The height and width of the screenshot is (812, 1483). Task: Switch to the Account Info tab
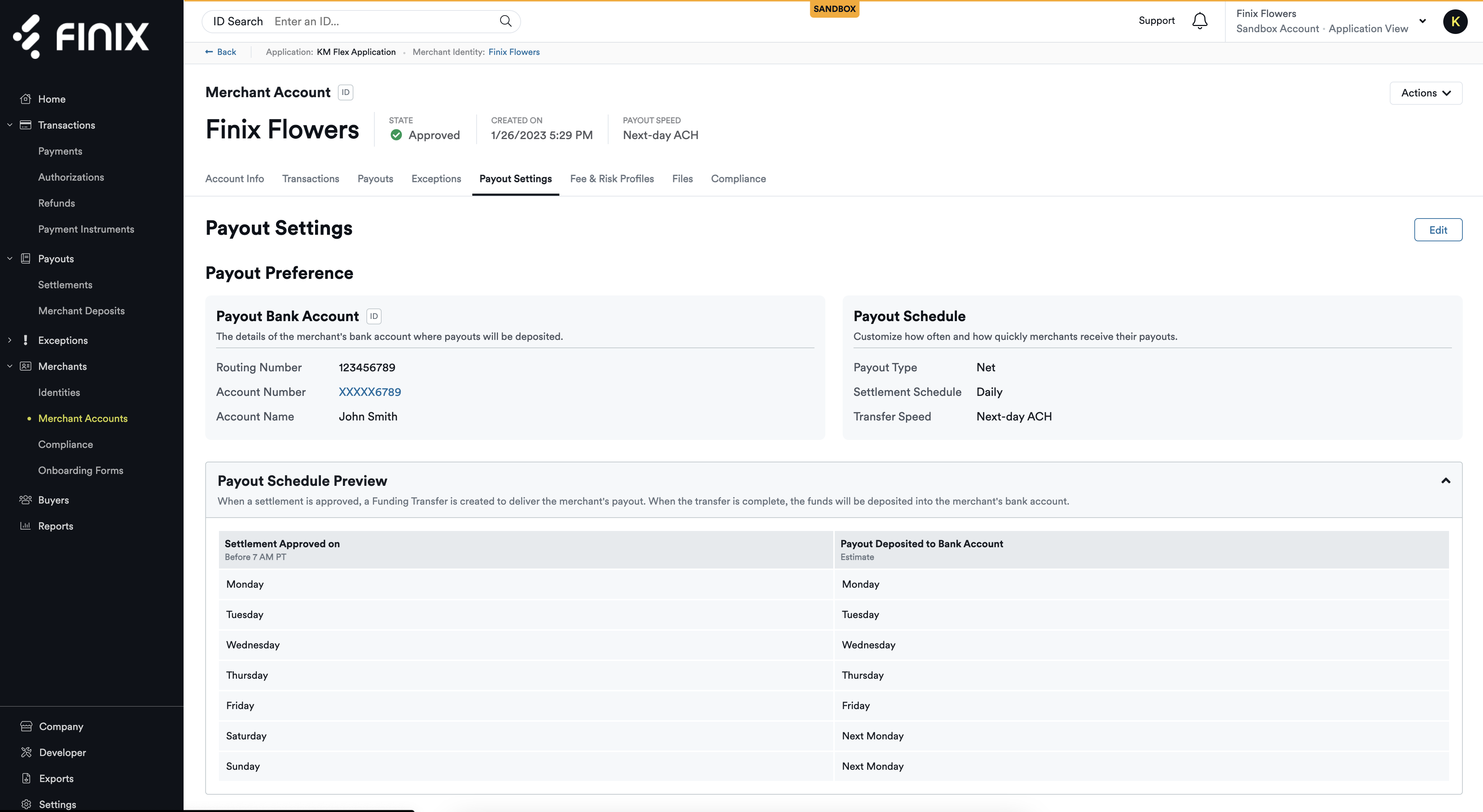click(234, 179)
